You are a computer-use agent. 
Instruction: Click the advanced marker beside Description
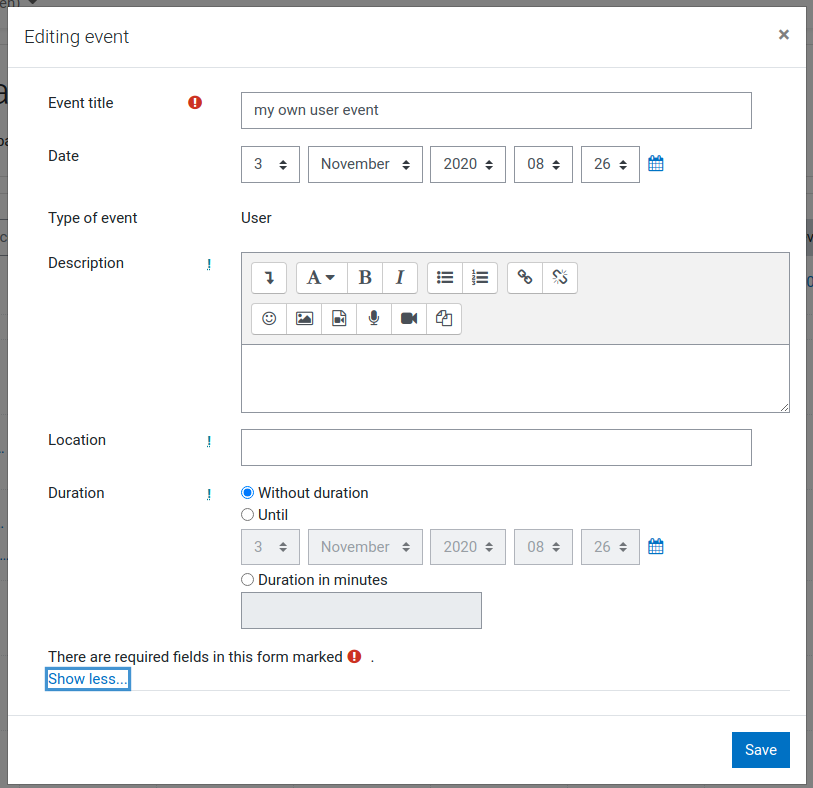pos(209,264)
